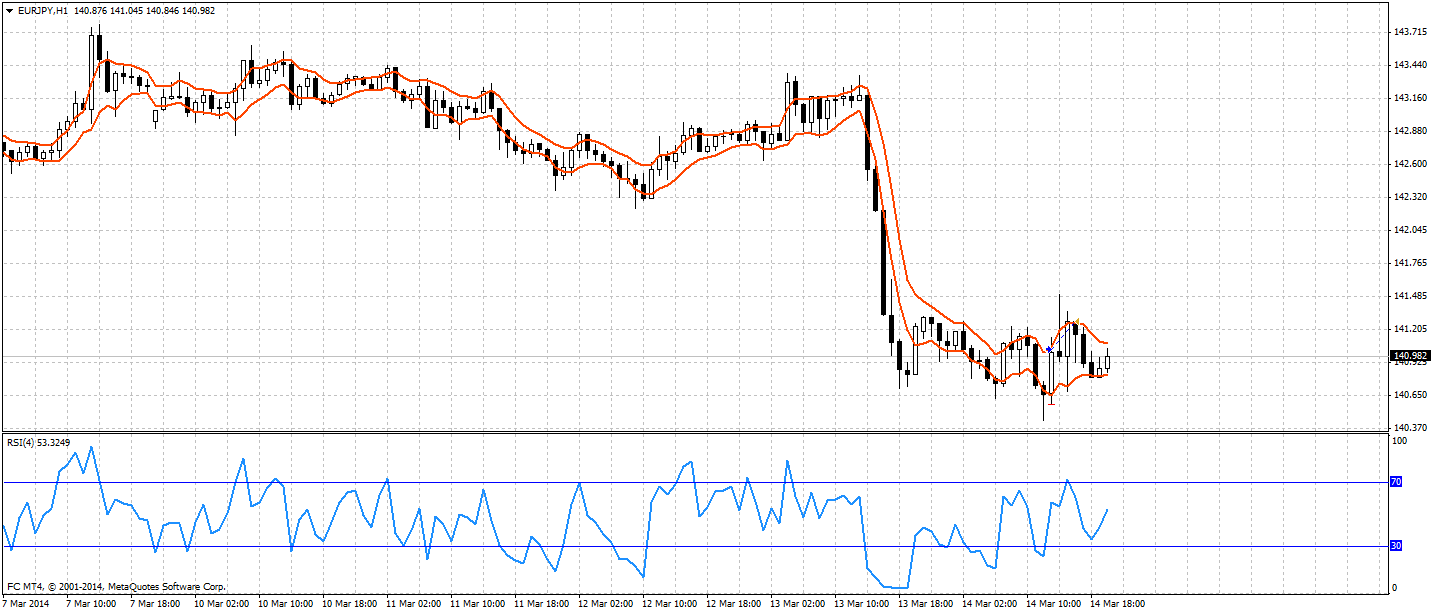This screenshot has width=1431, height=612.
Task: Click price scale value 142.880
Action: [x=1409, y=131]
